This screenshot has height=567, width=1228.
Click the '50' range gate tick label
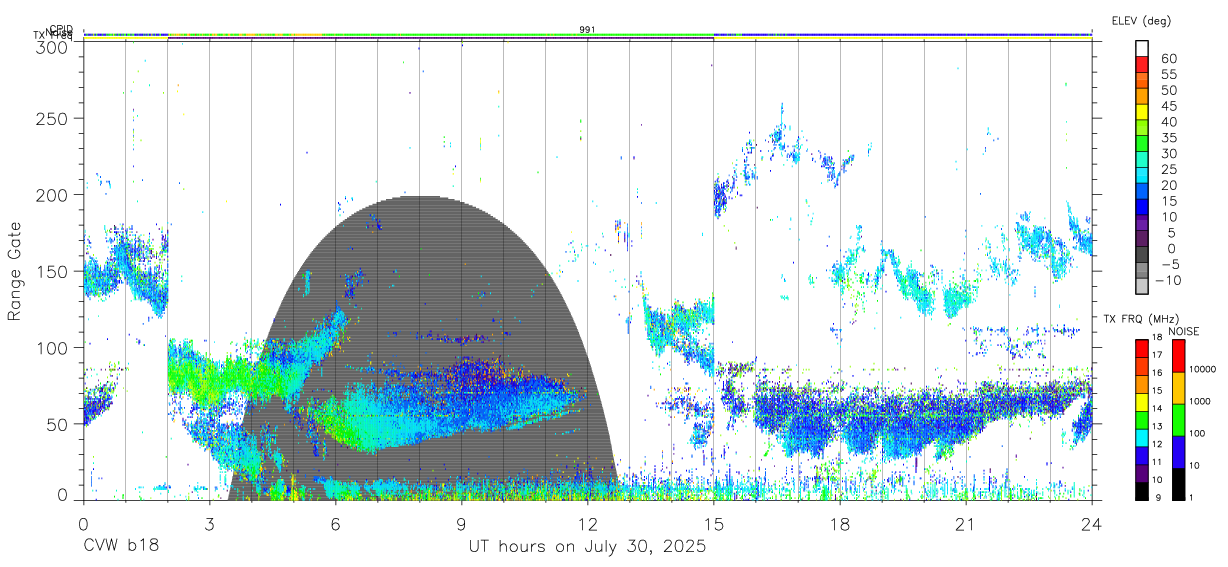coord(59,424)
